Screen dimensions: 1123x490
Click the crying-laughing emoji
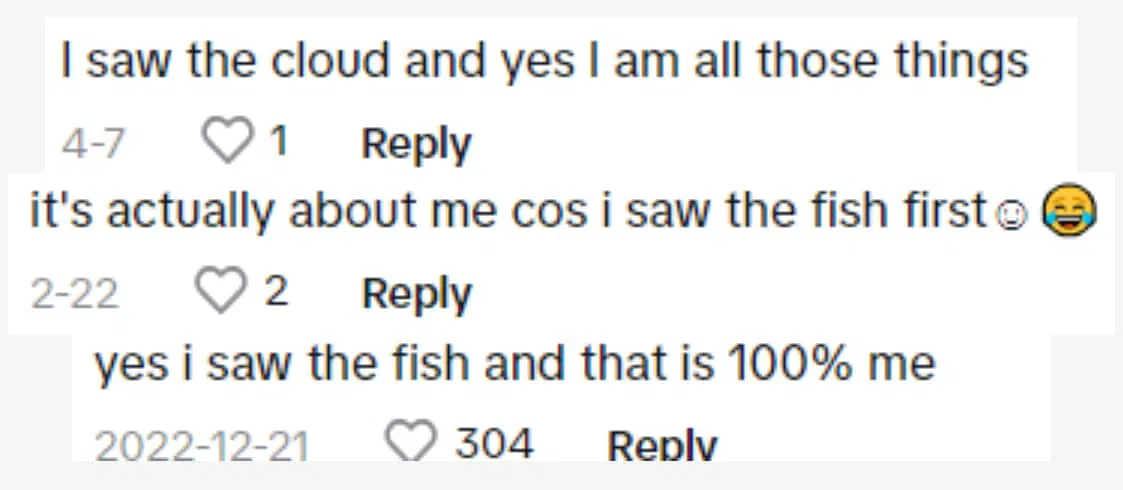1069,212
